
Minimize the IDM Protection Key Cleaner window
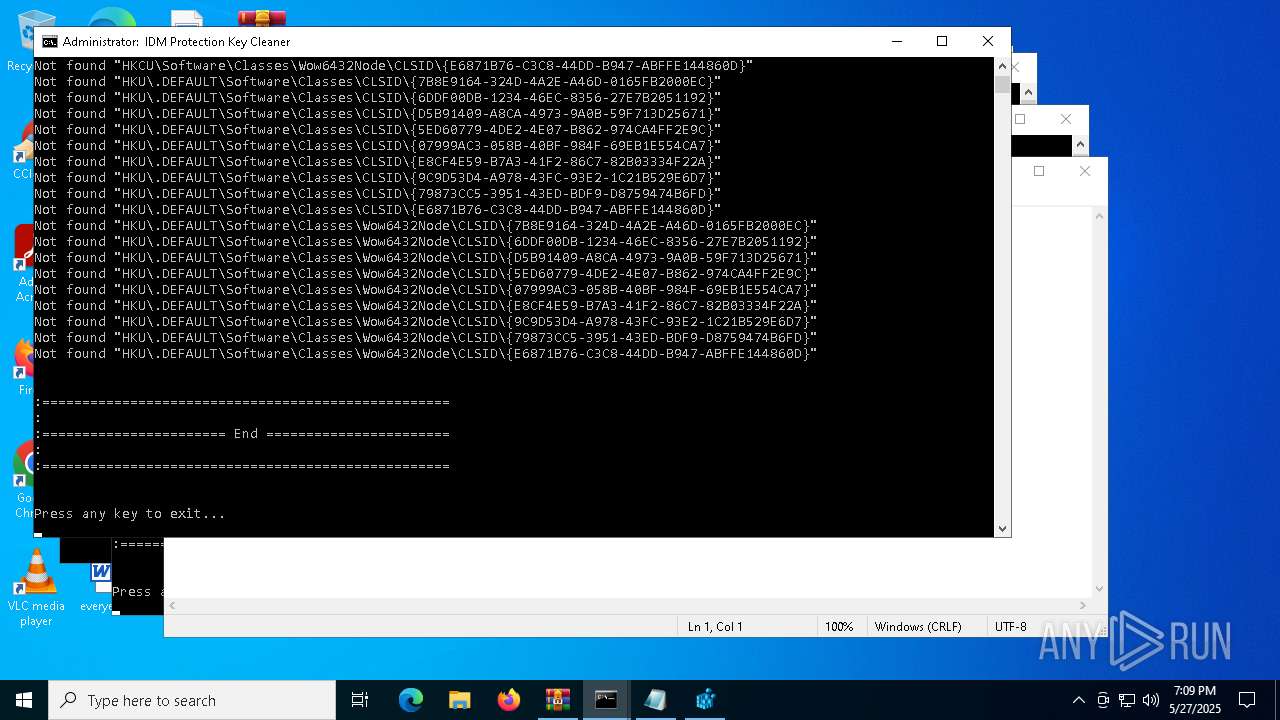click(x=896, y=41)
